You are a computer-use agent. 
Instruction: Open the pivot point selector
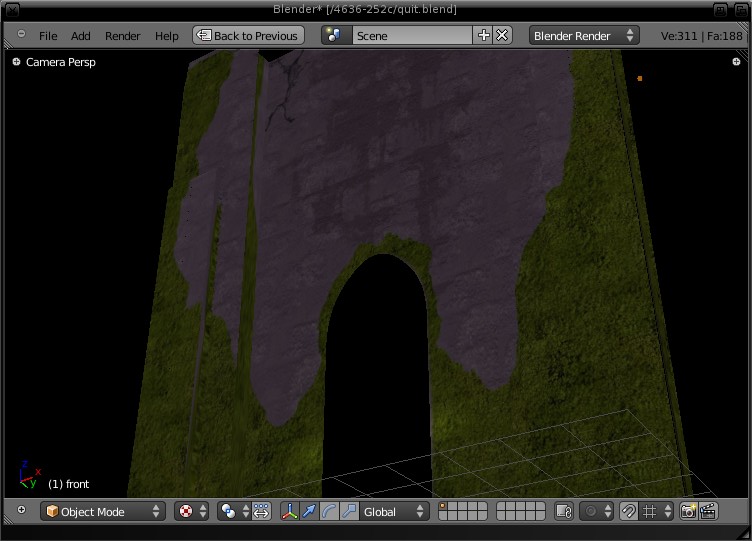click(234, 512)
